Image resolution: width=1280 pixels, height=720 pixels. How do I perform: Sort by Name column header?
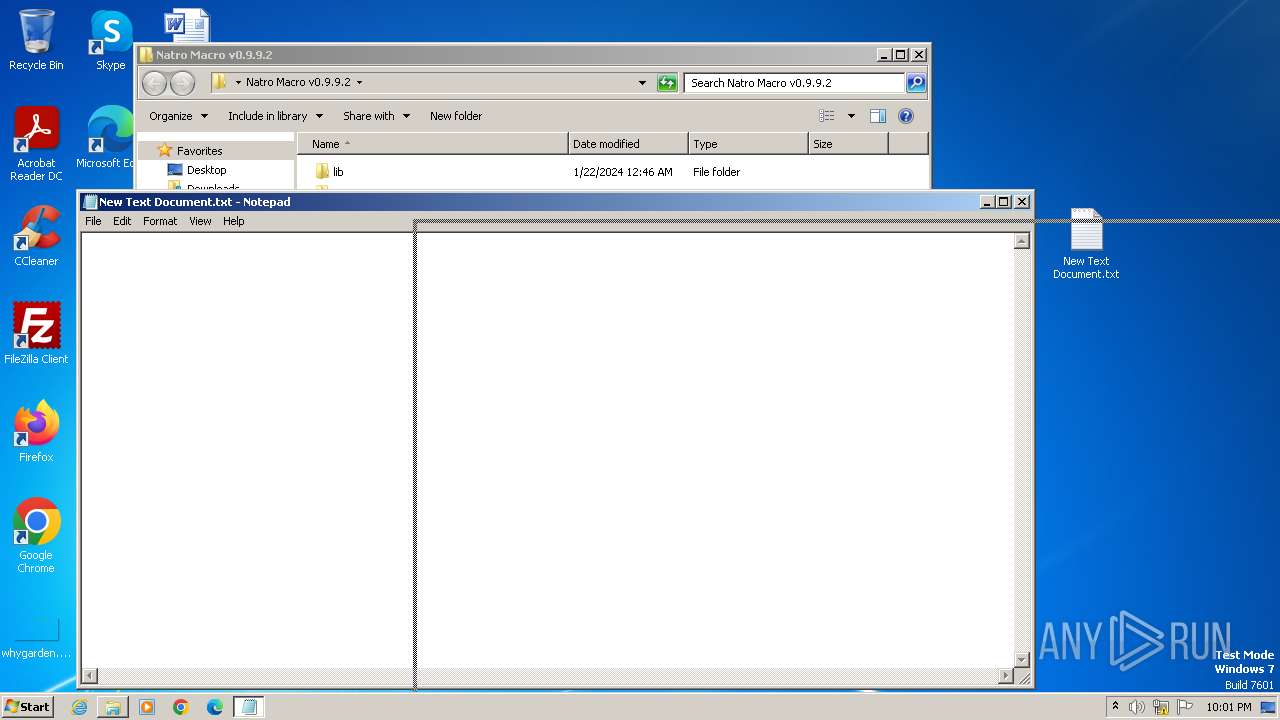pos(432,144)
